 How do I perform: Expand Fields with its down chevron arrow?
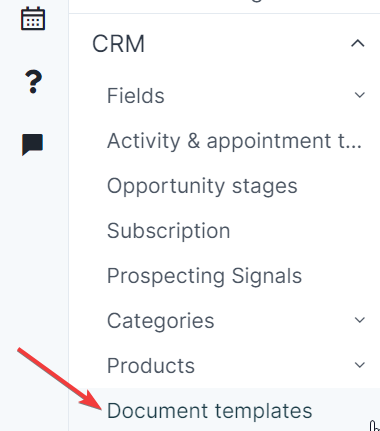(360, 95)
